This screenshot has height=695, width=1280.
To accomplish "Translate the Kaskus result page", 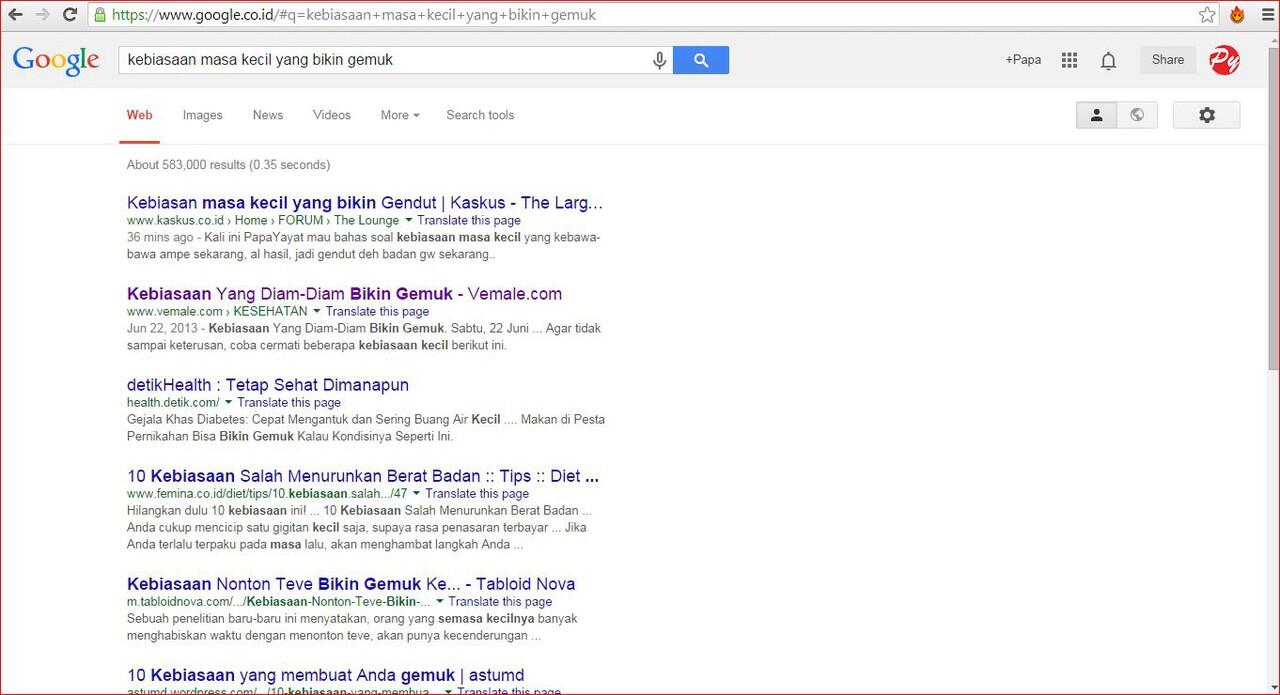I will tap(469, 220).
